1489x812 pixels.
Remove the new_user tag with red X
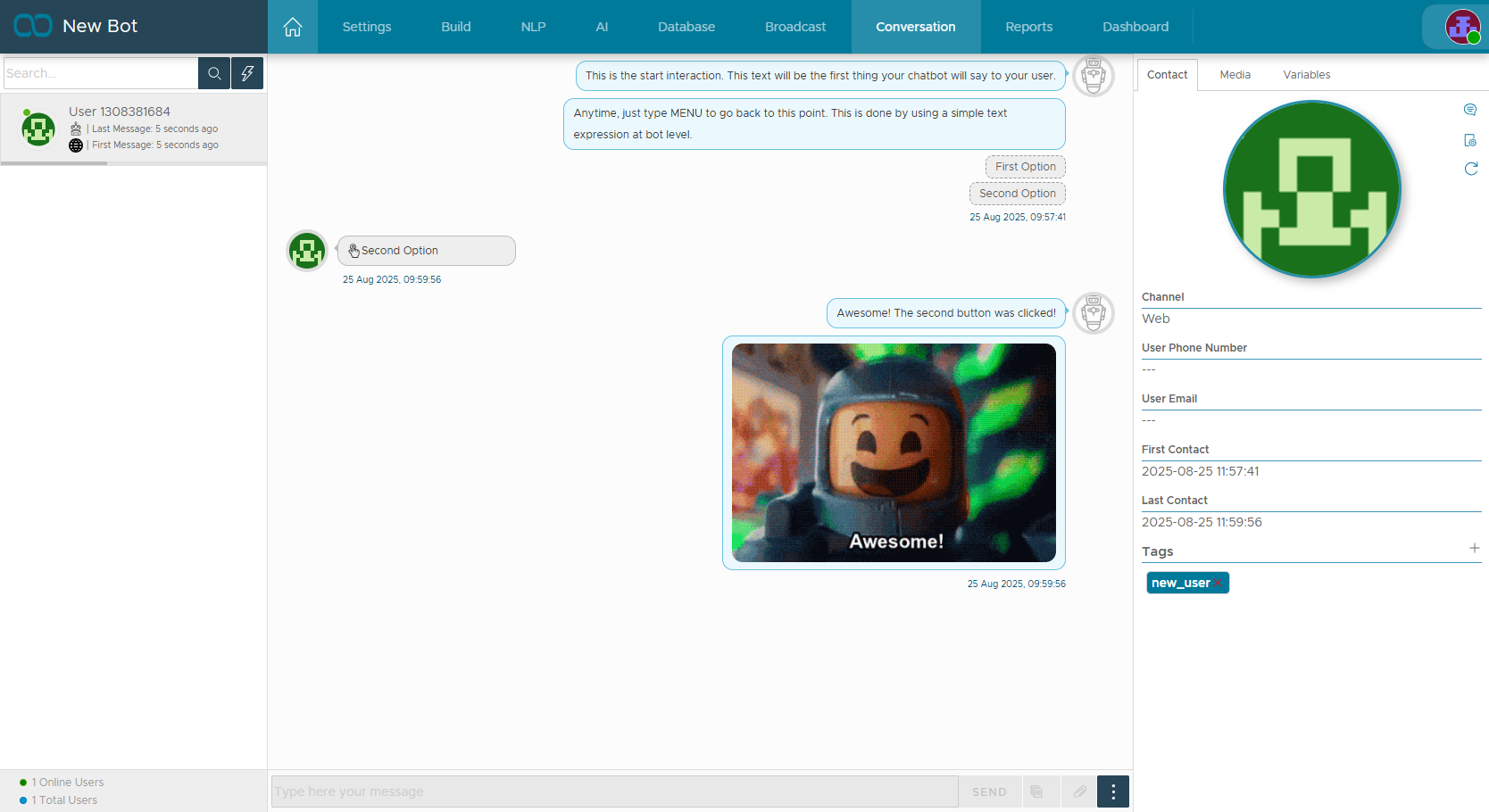[x=1219, y=584]
